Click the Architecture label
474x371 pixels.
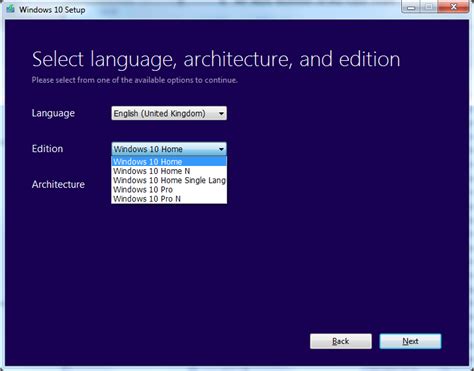click(58, 184)
